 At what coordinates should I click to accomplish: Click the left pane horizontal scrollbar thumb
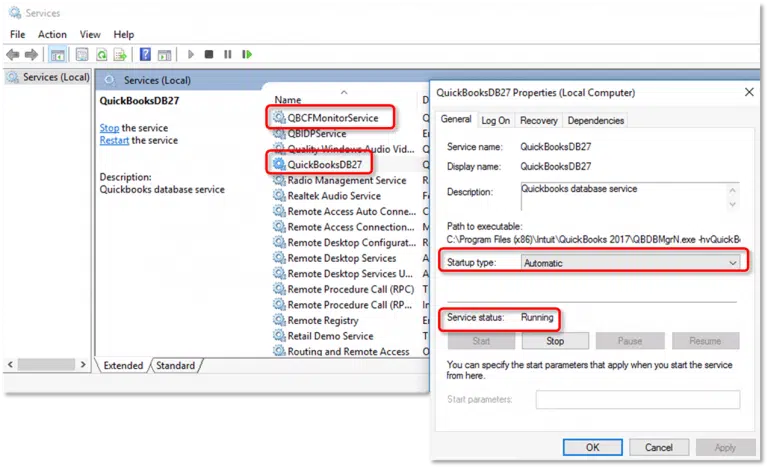pyautogui.click(x=46, y=365)
